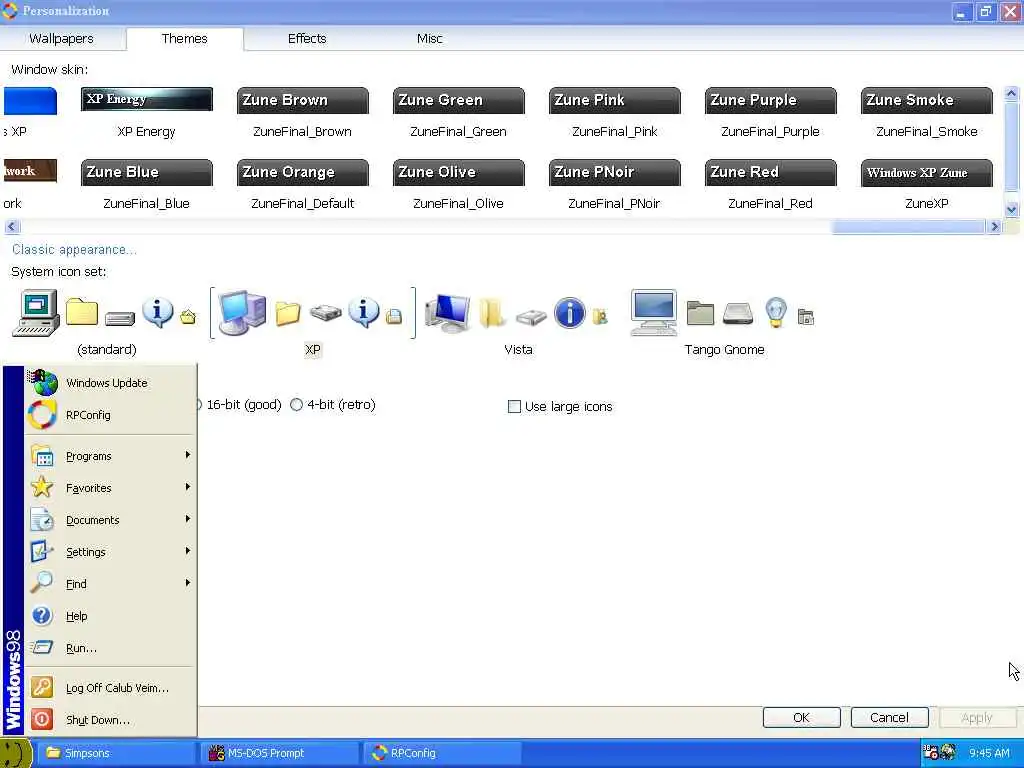This screenshot has width=1024, height=768.
Task: Click the standard set info bubble icon
Action: (157, 312)
